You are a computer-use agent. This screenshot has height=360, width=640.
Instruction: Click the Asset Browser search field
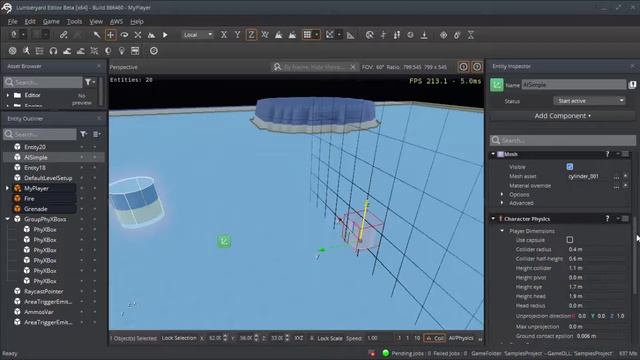click(x=43, y=82)
